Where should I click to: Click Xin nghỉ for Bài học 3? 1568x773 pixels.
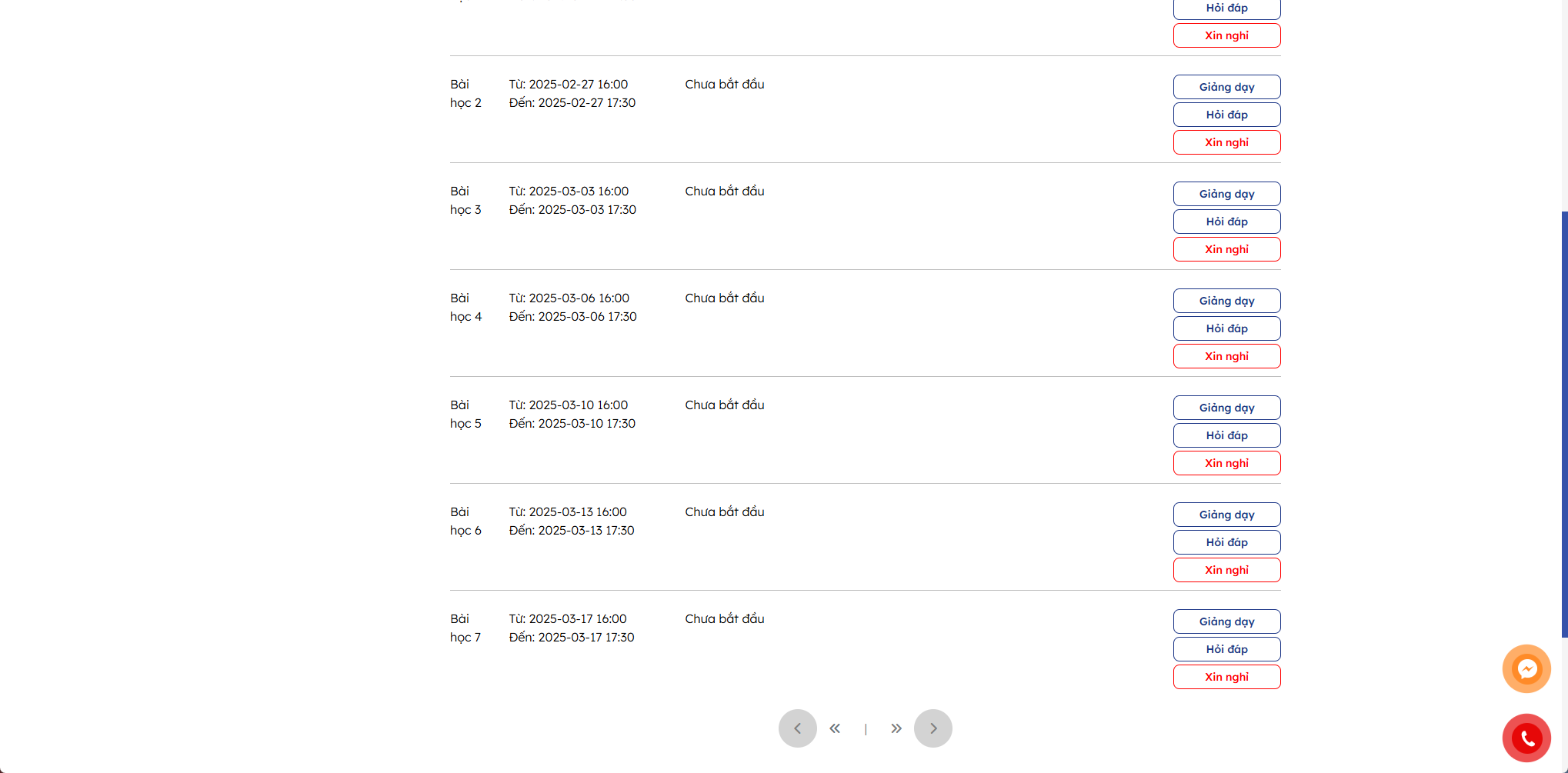point(1227,249)
